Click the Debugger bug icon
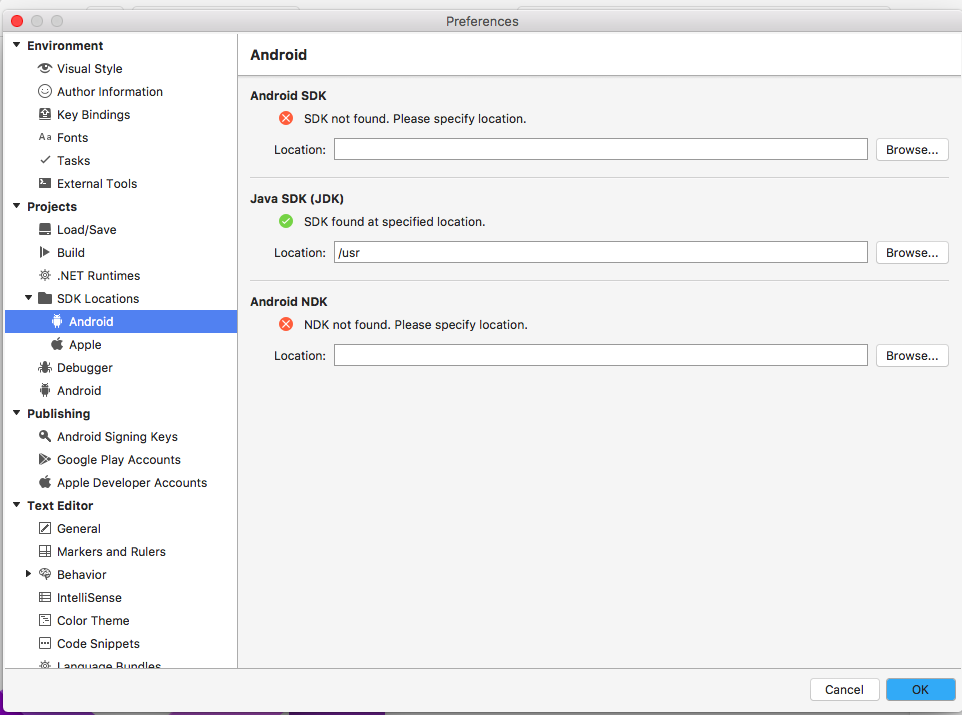The width and height of the screenshot is (962, 715). [45, 367]
